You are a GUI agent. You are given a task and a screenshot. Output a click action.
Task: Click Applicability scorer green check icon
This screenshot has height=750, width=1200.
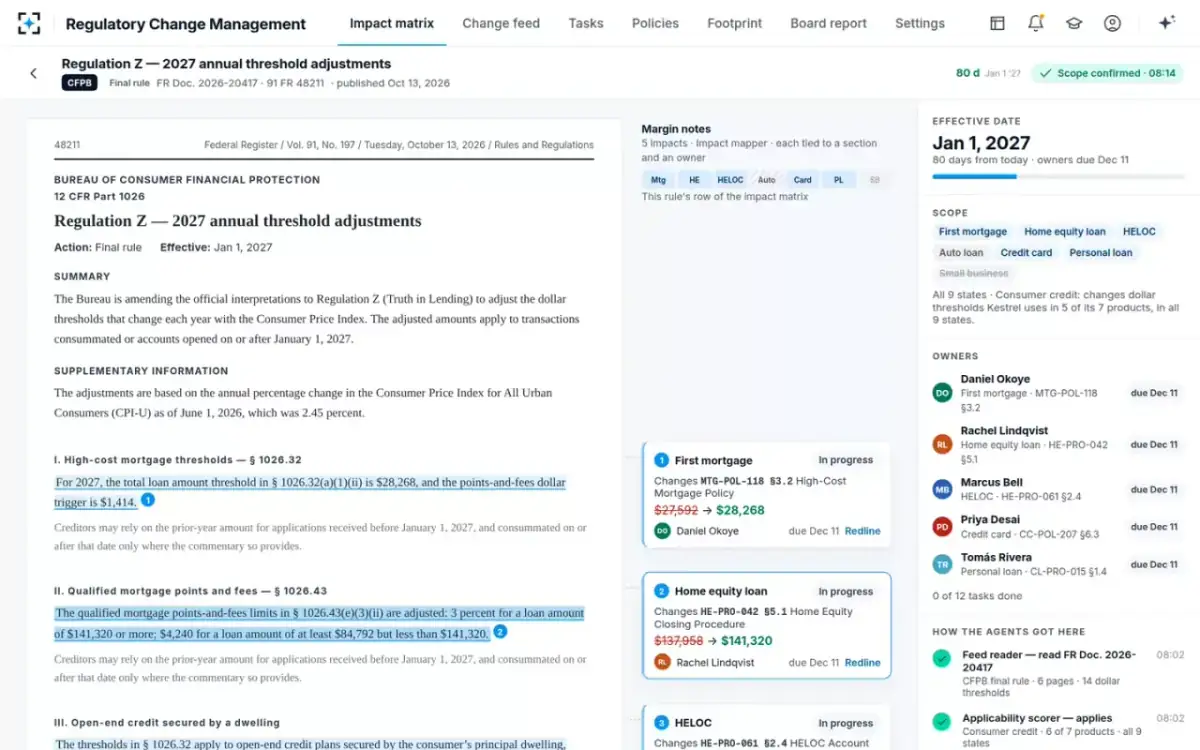pos(941,721)
